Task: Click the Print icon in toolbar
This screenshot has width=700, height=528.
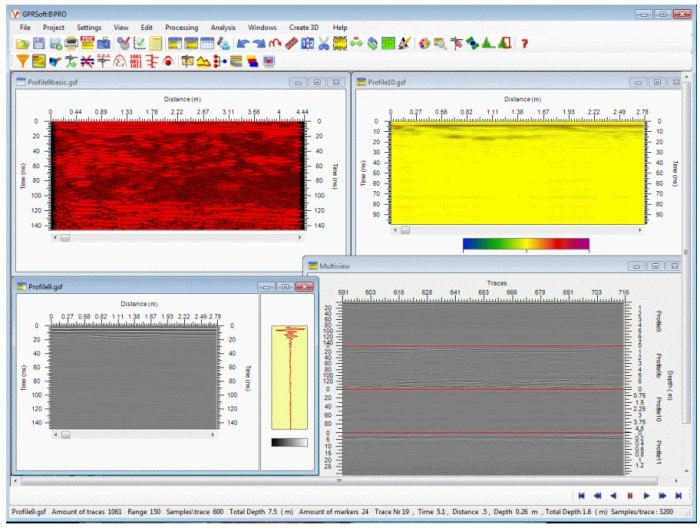Action: pyautogui.click(x=71, y=44)
